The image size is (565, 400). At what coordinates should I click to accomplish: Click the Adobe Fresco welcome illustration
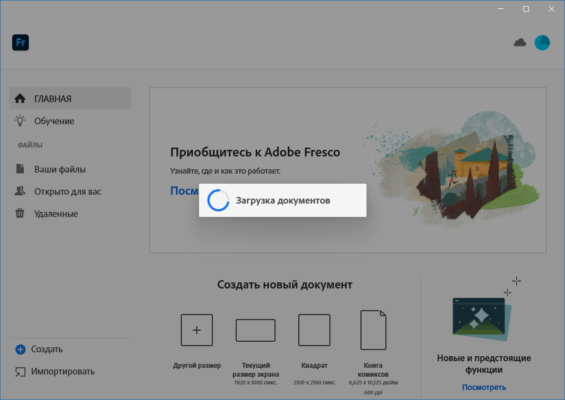(x=453, y=169)
